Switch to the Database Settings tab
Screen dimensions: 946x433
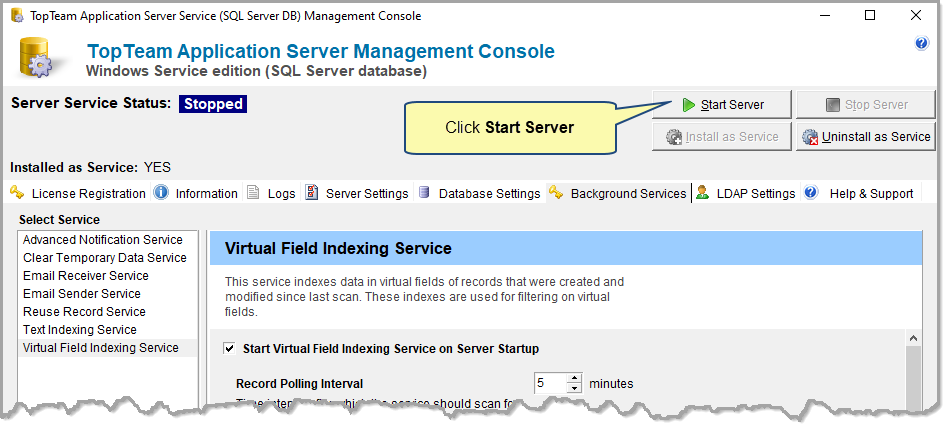tap(480, 194)
